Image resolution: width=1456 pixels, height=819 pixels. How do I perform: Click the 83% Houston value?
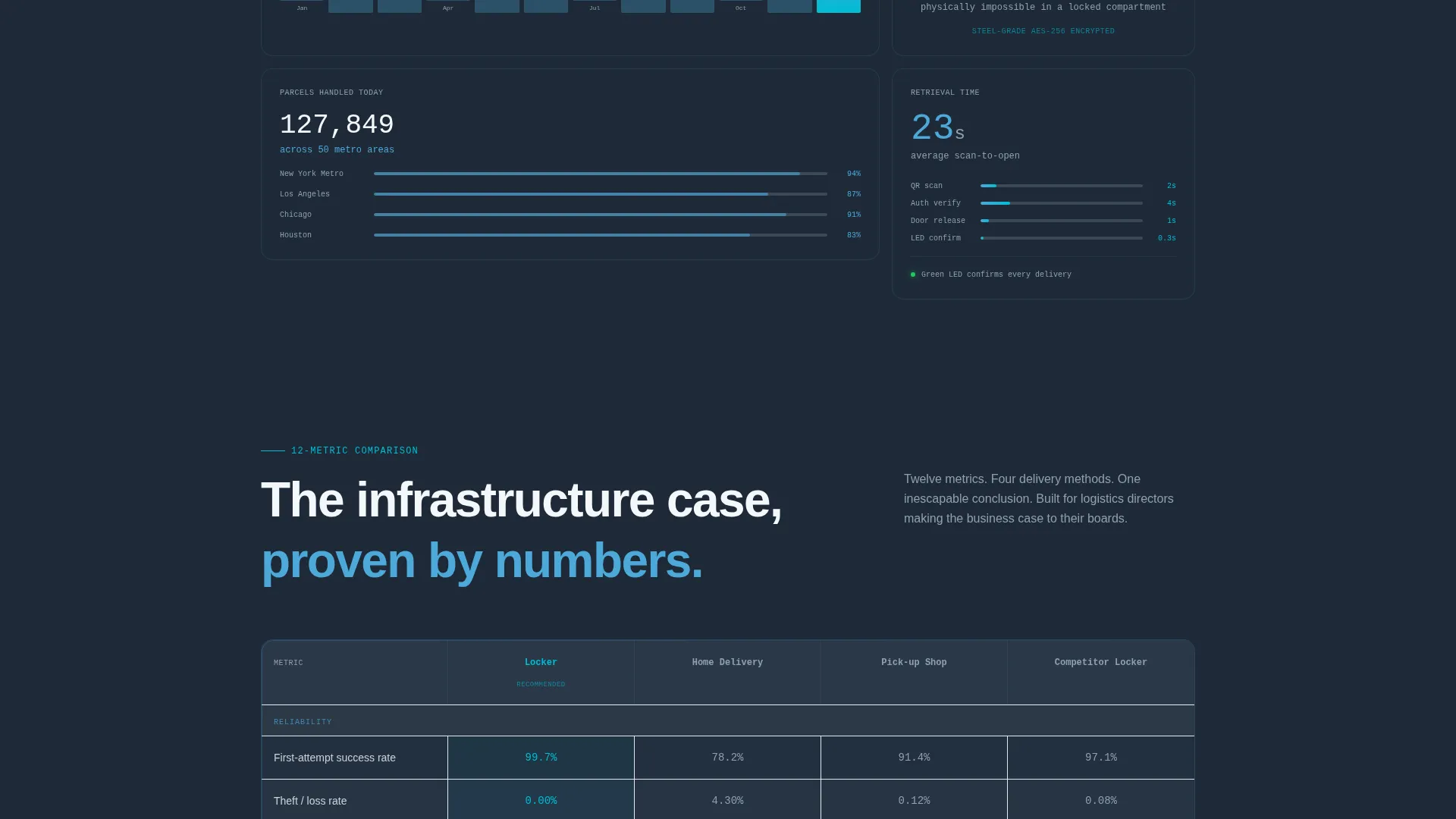pos(854,235)
